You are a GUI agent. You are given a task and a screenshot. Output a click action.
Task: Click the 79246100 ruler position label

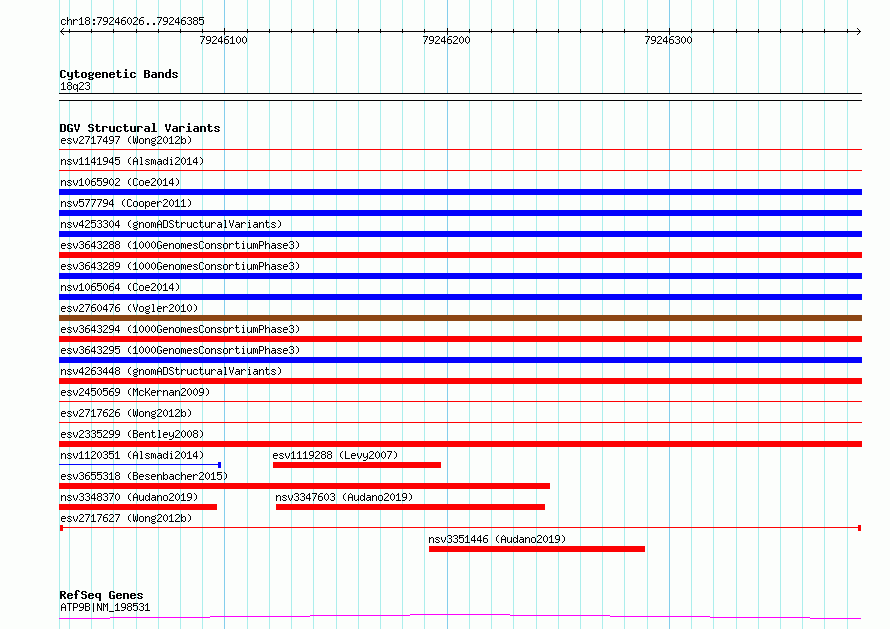(224, 40)
